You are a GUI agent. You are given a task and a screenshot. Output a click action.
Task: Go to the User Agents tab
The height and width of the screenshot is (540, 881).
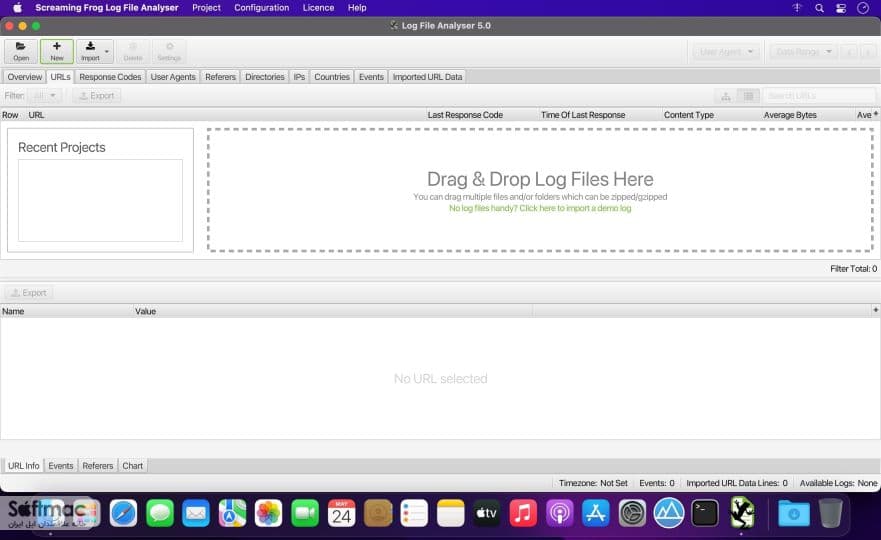[x=173, y=77]
